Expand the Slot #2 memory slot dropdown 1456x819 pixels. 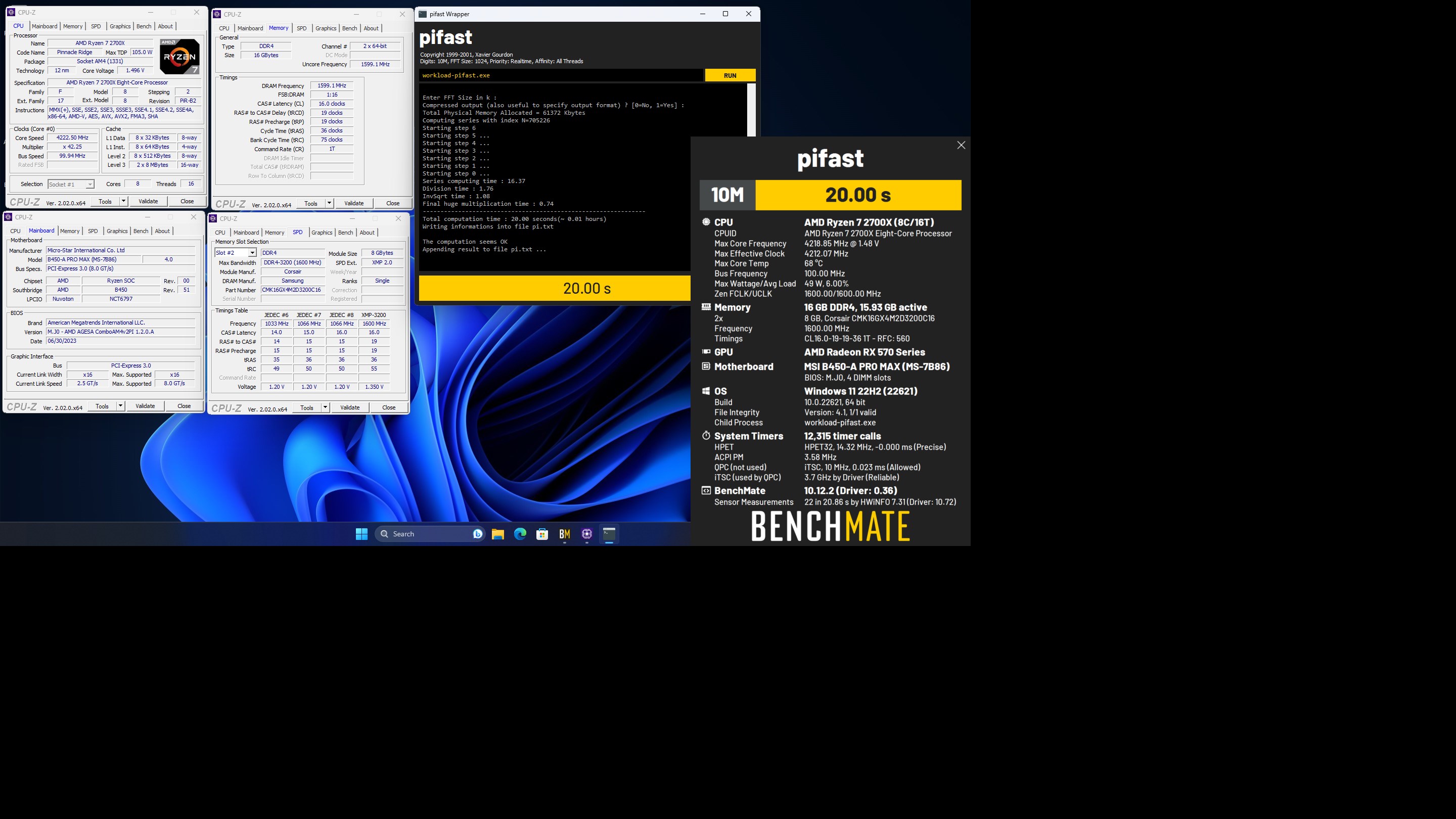click(252, 253)
